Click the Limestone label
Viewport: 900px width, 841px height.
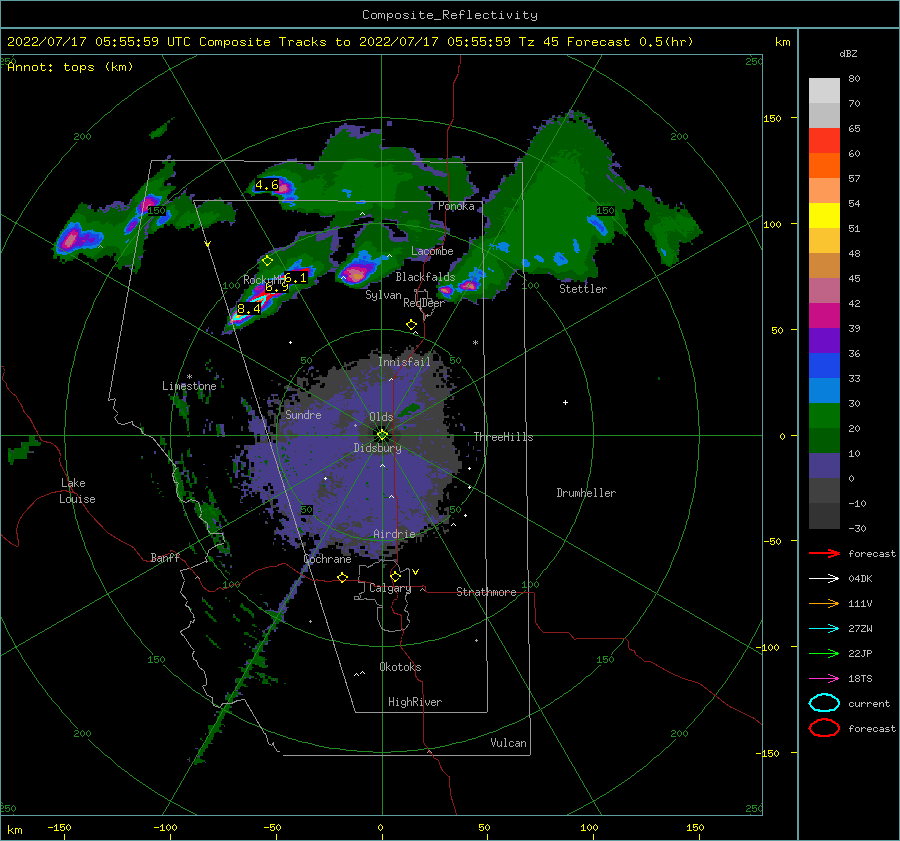click(189, 386)
